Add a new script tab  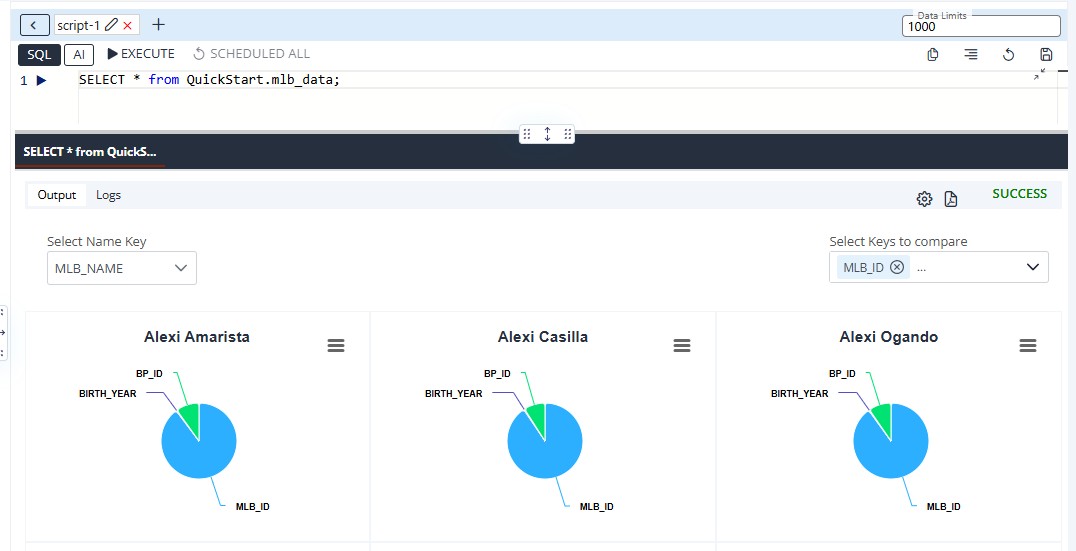click(x=158, y=25)
